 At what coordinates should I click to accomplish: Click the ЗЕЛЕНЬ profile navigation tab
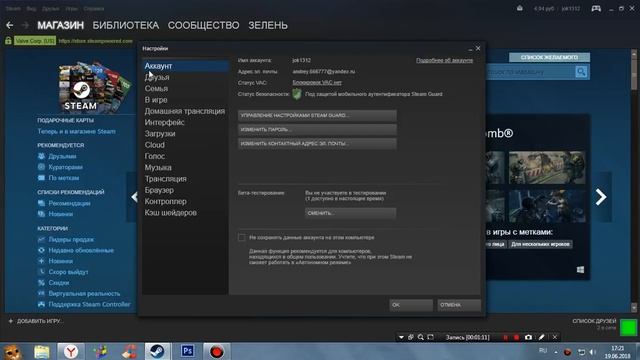coord(268,25)
